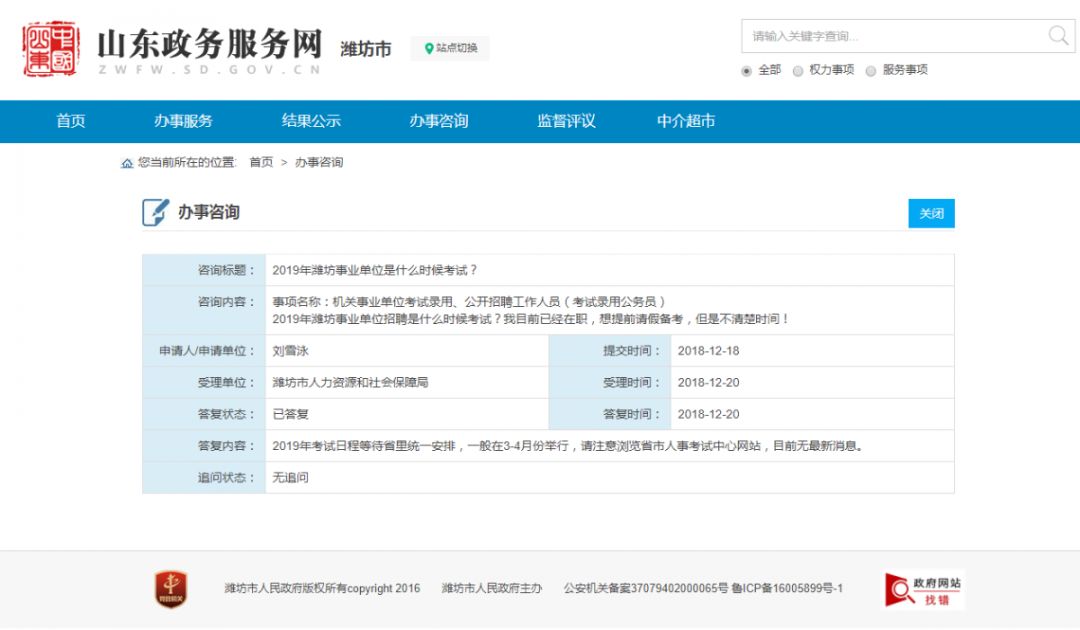Viewport: 1080px width, 630px height.
Task: Click the 无追问 follow-up status value
Action: [290, 478]
